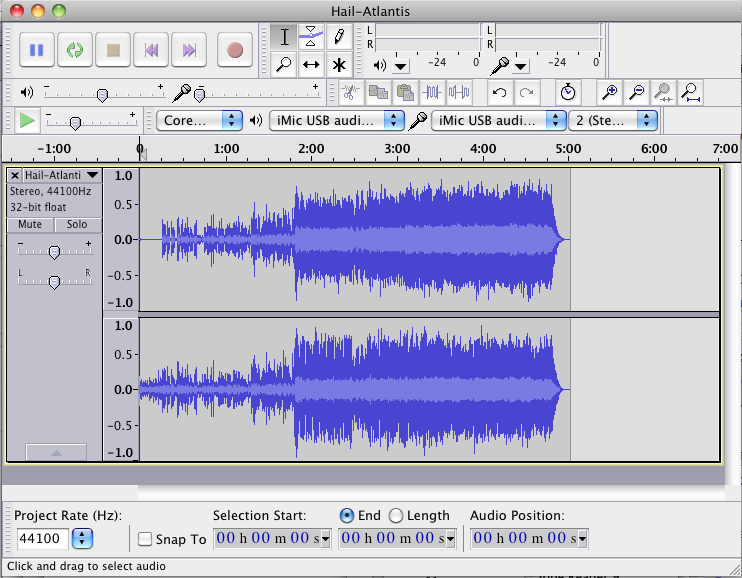This screenshot has width=742, height=578.
Task: Click the input level meter microphone icon
Action: tap(500, 66)
